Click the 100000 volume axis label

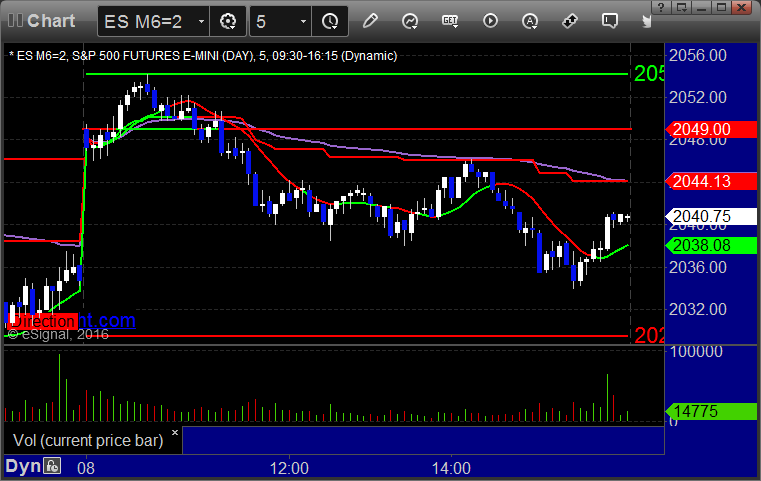(696, 351)
